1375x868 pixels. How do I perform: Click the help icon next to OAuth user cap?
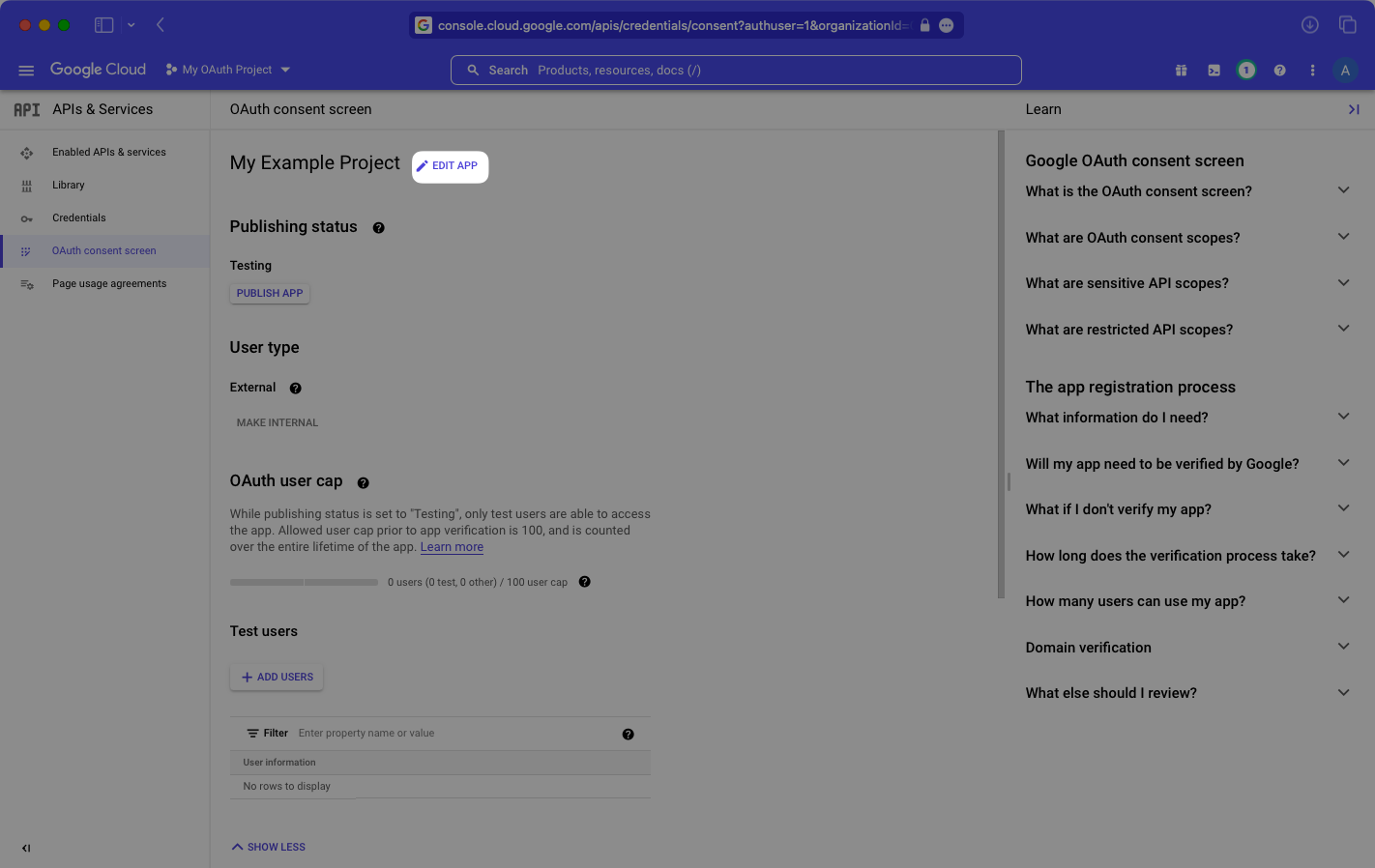coord(363,482)
